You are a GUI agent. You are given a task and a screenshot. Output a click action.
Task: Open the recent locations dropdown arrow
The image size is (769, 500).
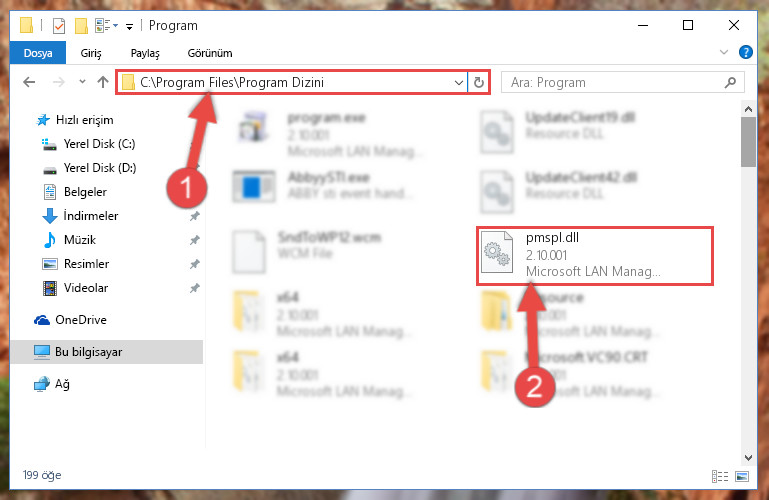(x=82, y=81)
